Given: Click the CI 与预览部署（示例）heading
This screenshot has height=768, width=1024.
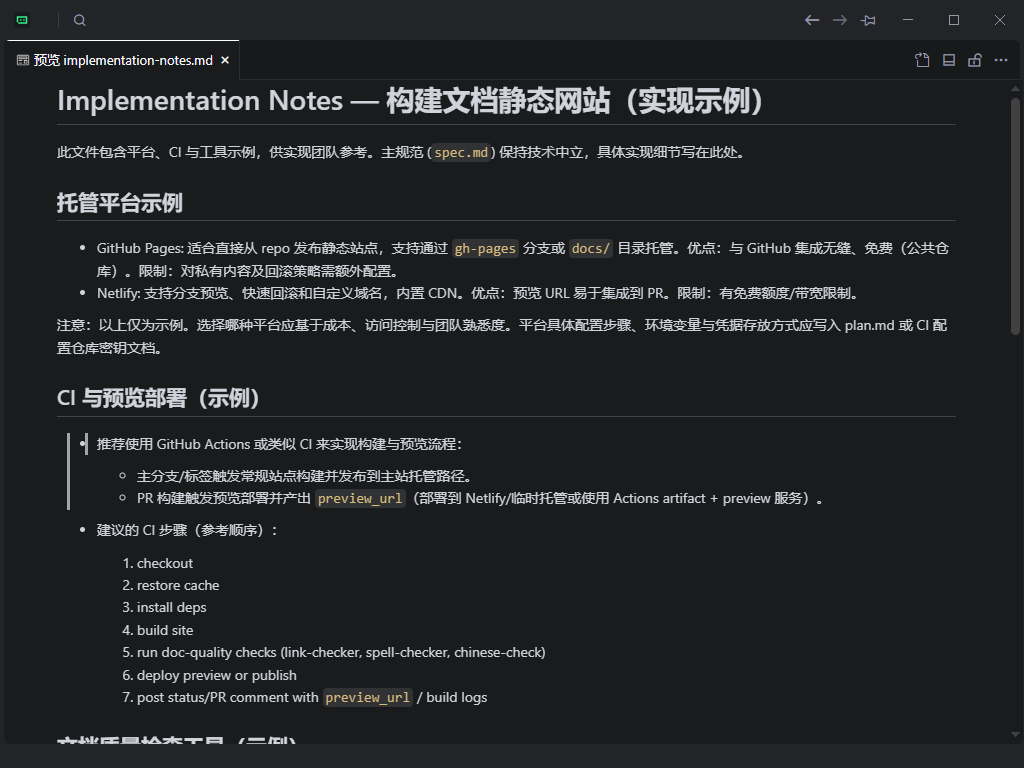Looking at the screenshot, I should pos(157,397).
